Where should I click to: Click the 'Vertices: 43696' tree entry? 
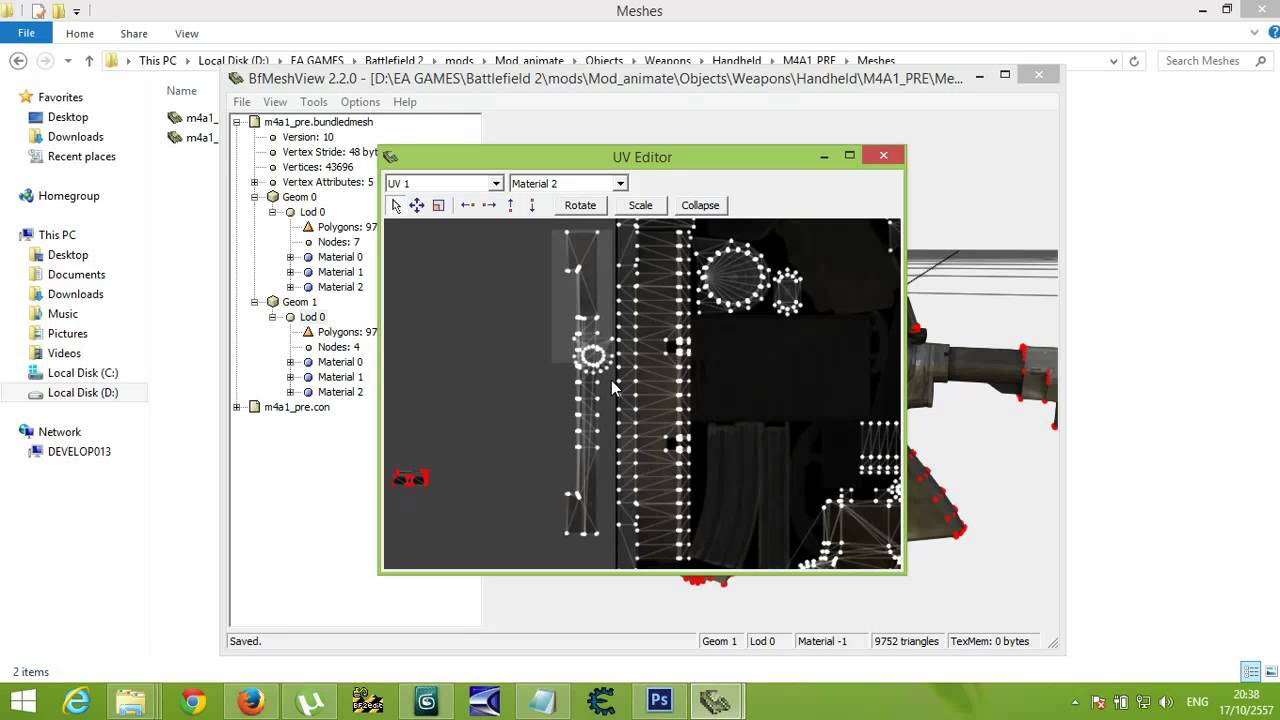coord(317,167)
